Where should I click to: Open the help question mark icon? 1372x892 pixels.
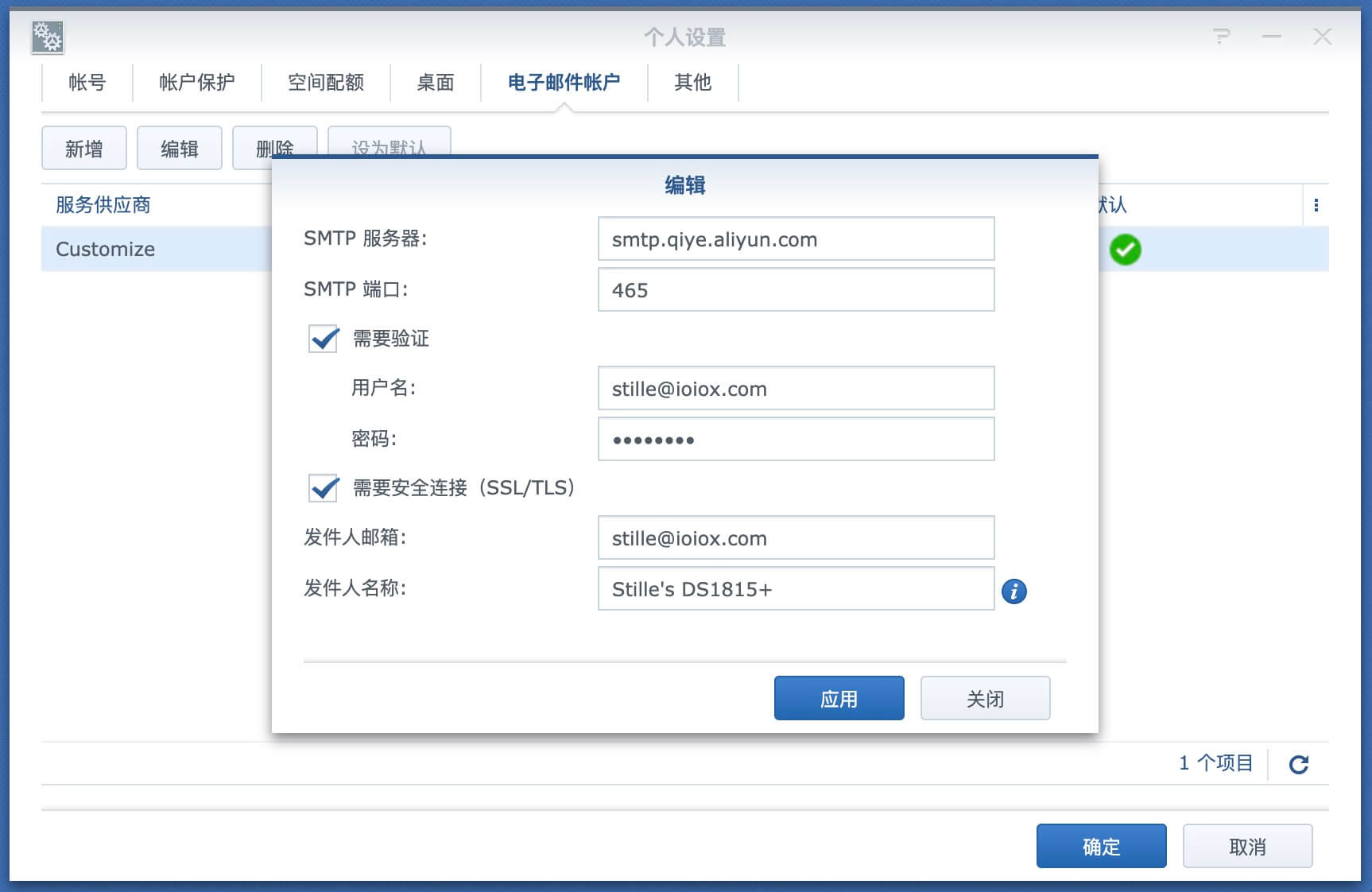[1221, 37]
